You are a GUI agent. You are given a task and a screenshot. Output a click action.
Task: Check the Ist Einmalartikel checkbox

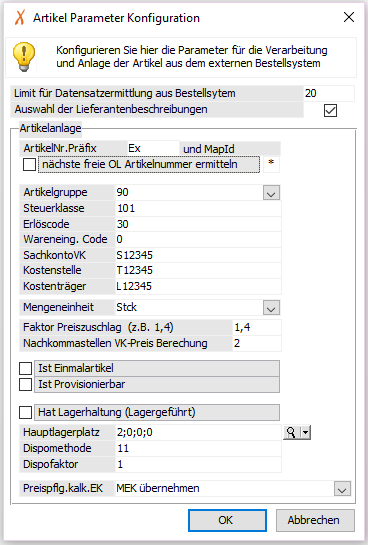25,368
